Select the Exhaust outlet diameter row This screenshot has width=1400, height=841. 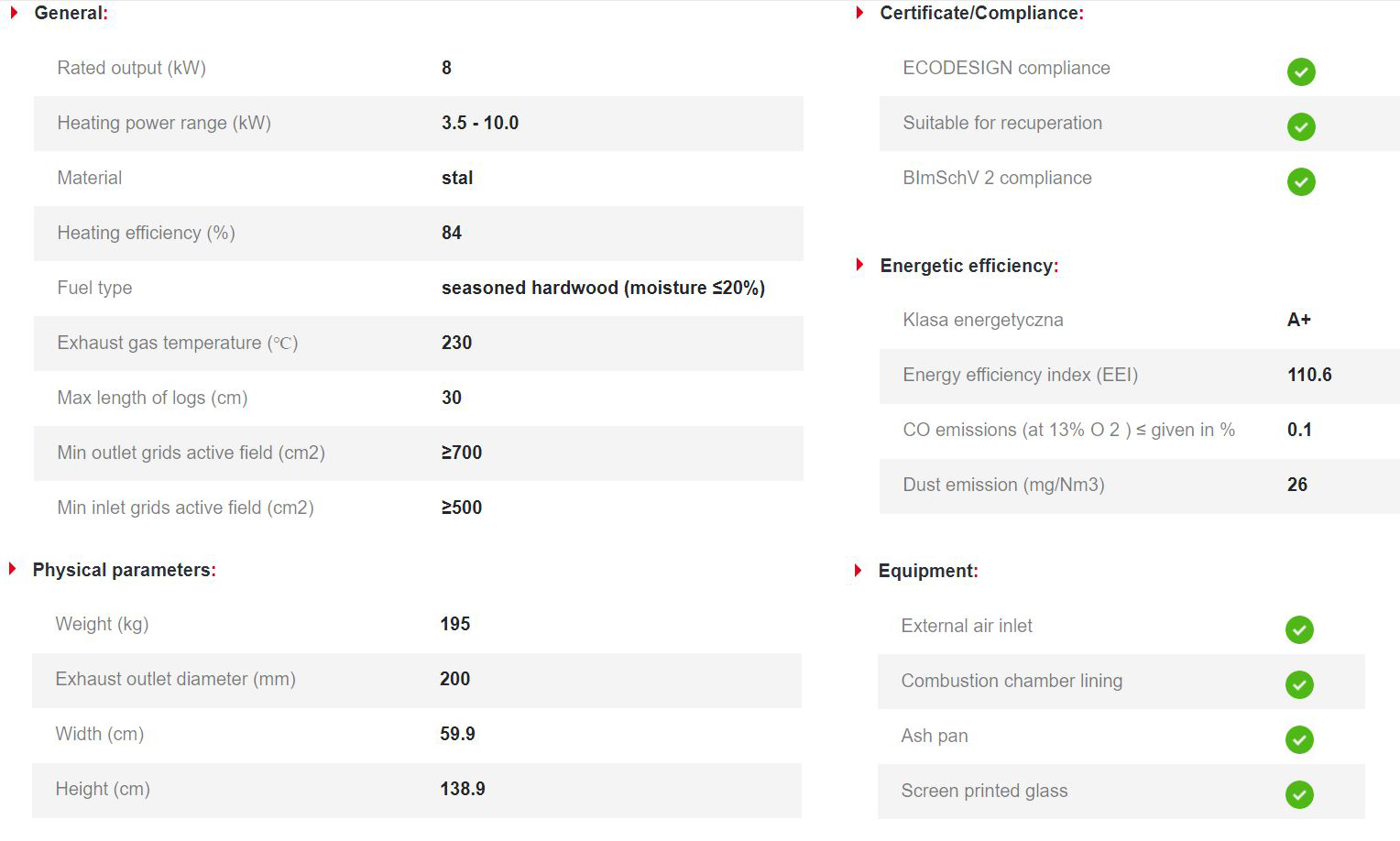(417, 680)
